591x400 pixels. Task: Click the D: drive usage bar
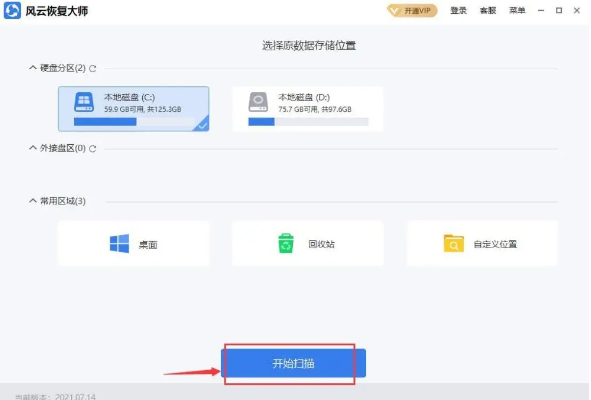308,122
